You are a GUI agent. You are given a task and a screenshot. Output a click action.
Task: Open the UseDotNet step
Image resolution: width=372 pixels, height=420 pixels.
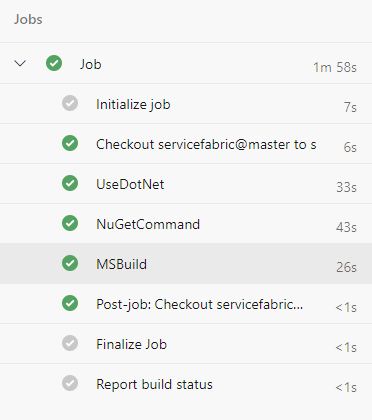pyautogui.click(x=186, y=184)
